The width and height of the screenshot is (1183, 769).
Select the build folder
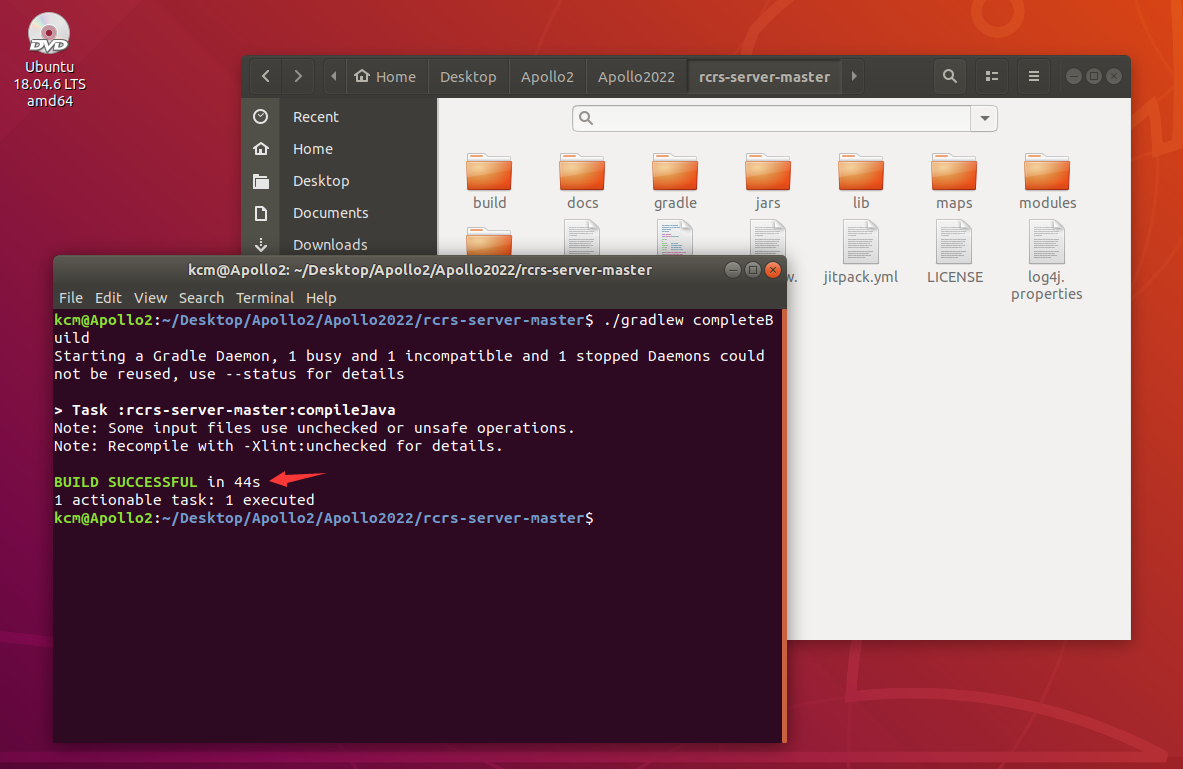[x=489, y=182]
